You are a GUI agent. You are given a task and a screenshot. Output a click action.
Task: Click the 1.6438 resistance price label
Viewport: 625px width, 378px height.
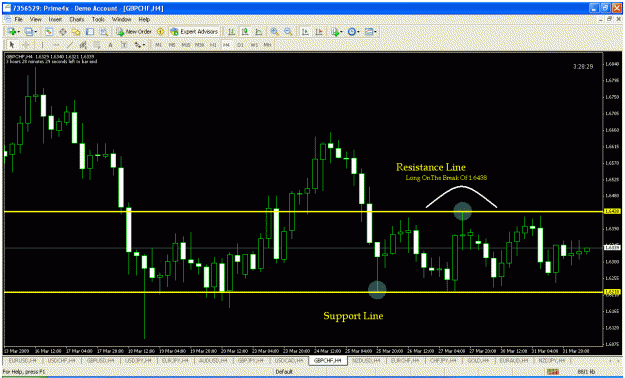coord(612,211)
